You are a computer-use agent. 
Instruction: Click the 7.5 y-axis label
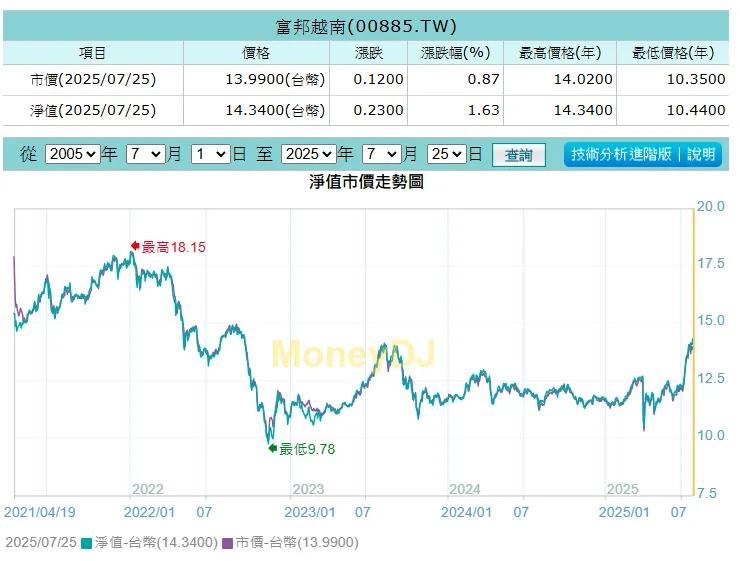coord(707,493)
